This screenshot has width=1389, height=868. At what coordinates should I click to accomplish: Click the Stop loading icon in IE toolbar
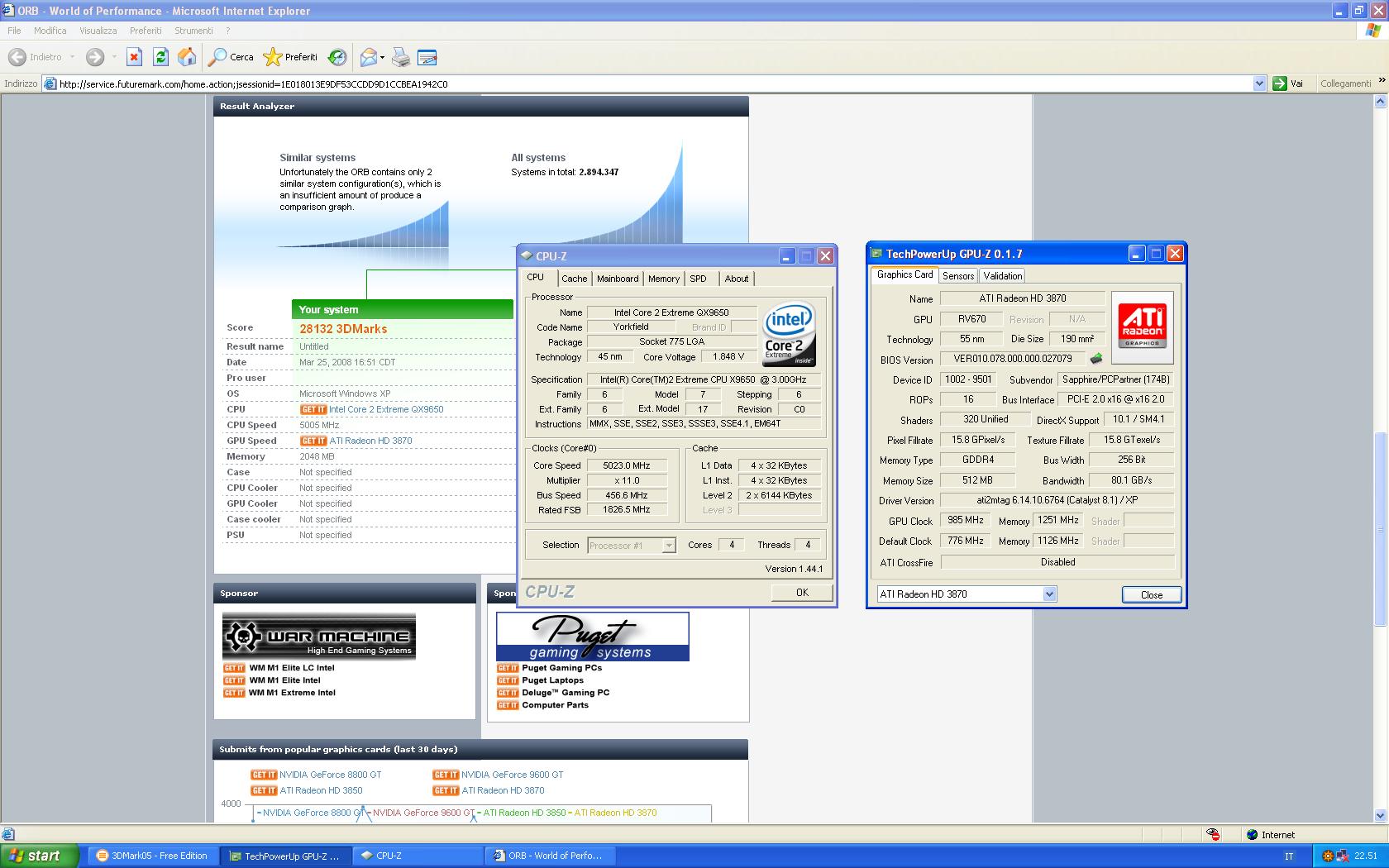[x=134, y=57]
